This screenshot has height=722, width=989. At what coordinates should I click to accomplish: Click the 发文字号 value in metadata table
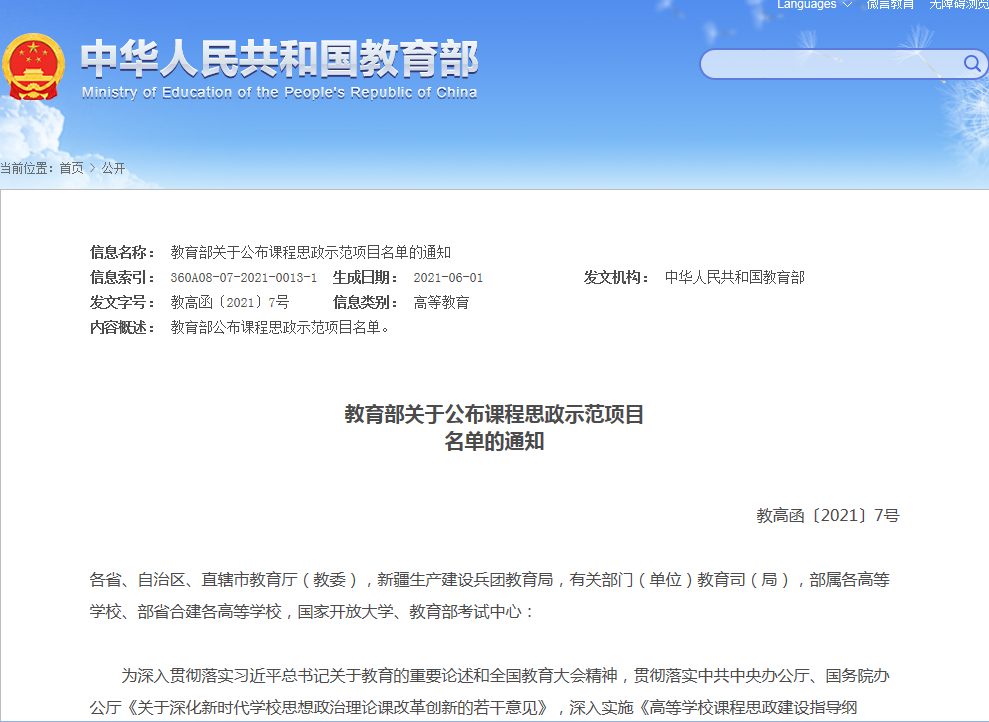(x=229, y=302)
